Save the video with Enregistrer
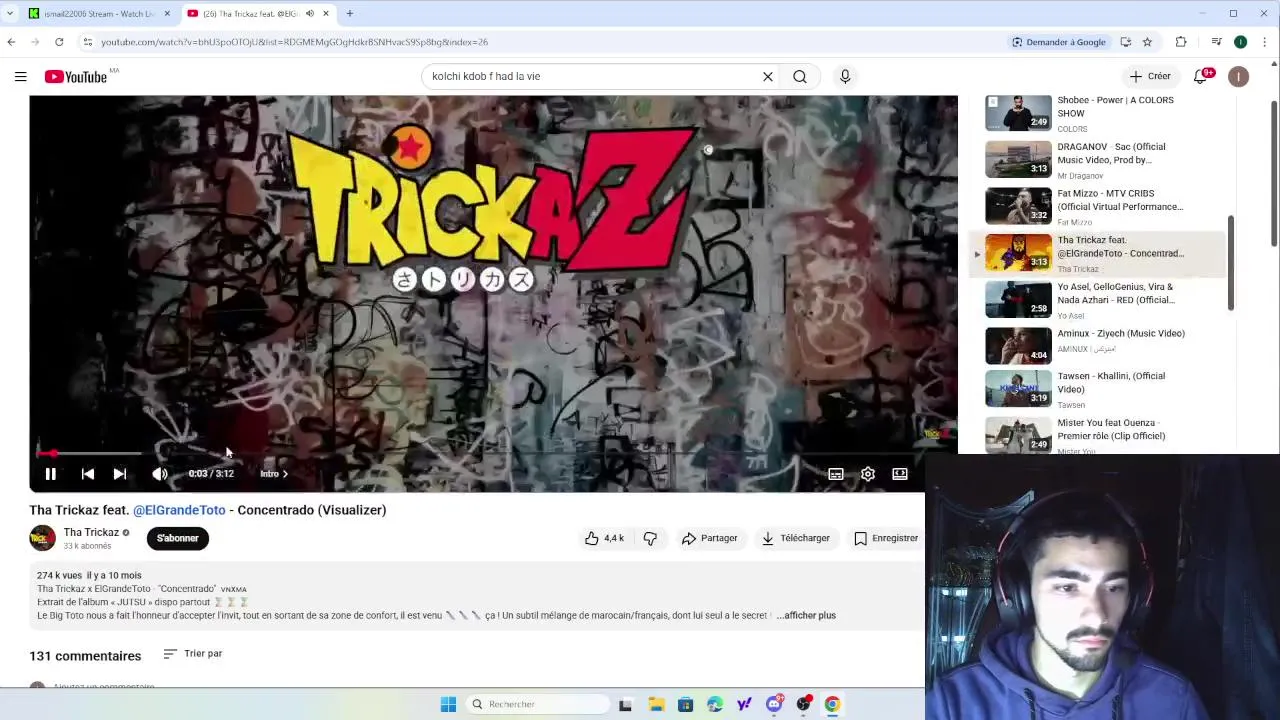Image resolution: width=1280 pixels, height=720 pixels. [886, 538]
